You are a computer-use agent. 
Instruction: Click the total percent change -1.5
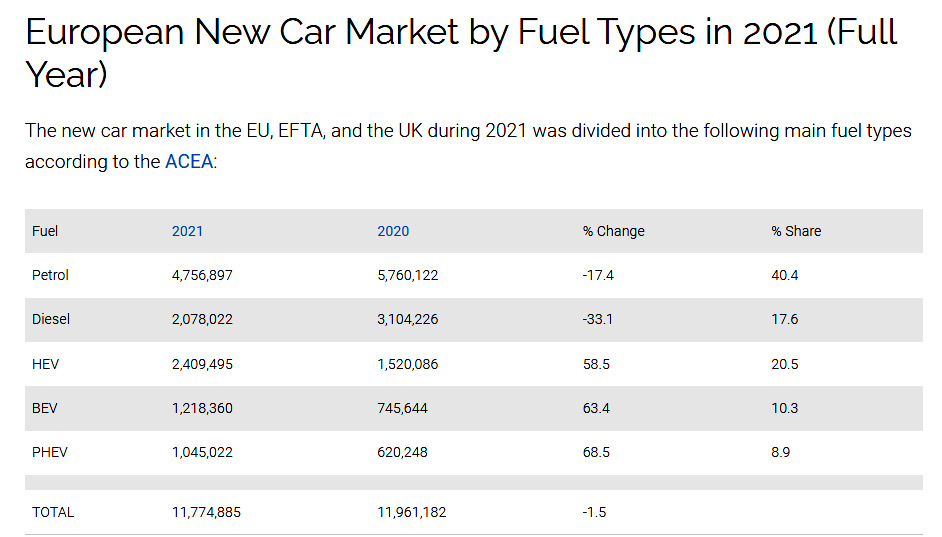click(594, 512)
